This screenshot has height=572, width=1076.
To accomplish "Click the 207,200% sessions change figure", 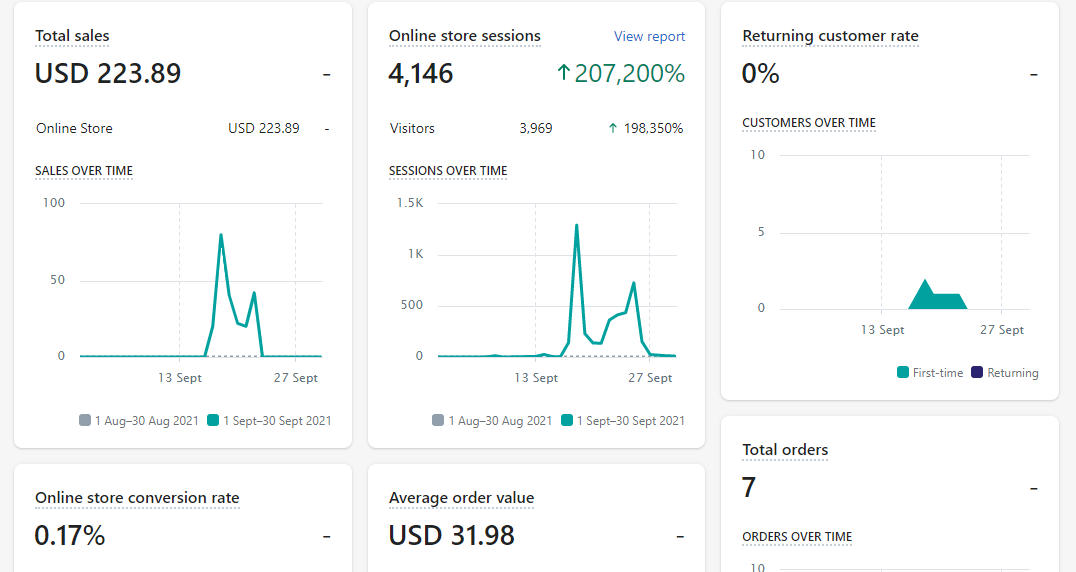I will (x=629, y=73).
